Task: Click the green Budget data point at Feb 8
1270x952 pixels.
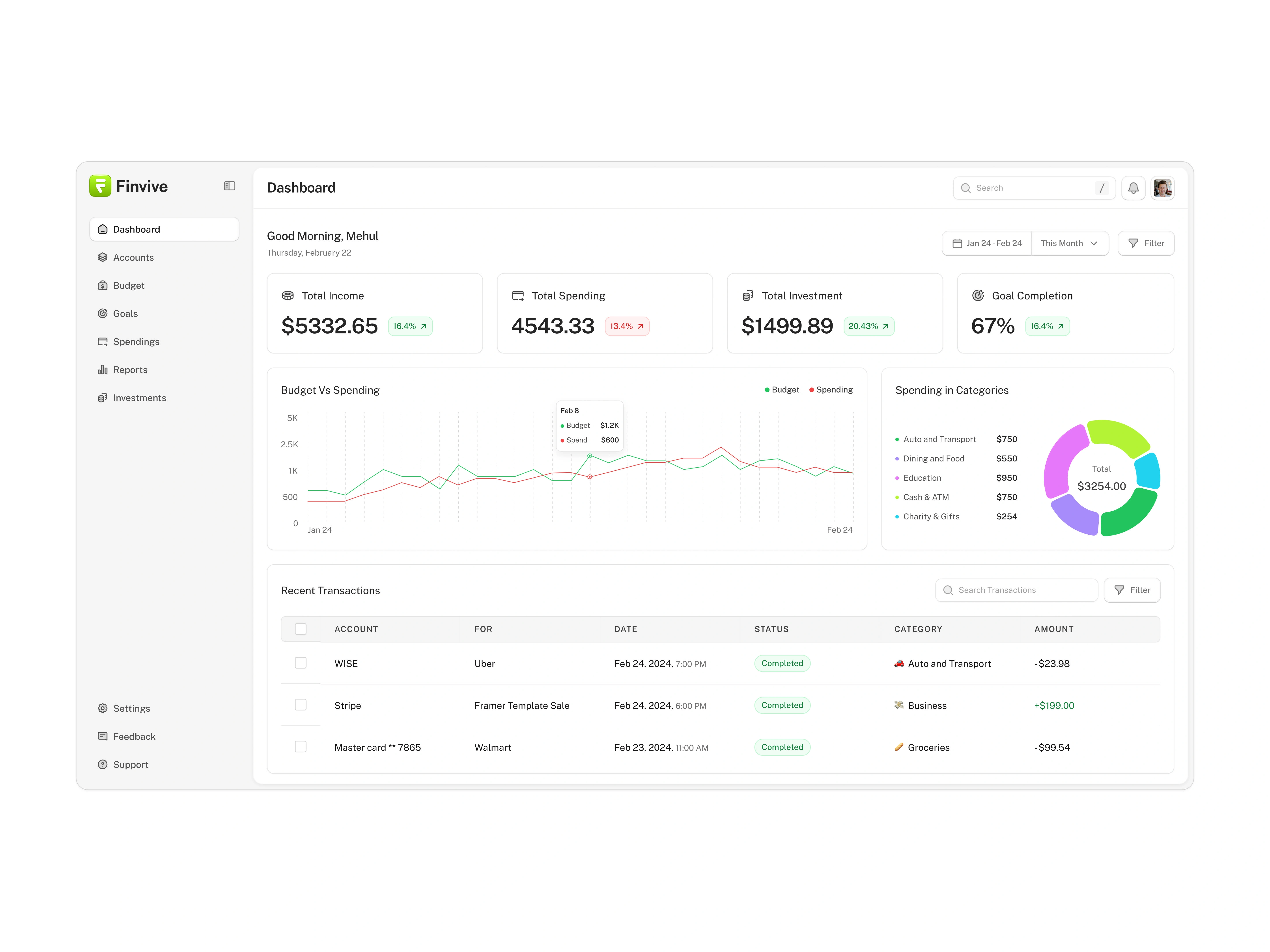Action: click(x=590, y=456)
